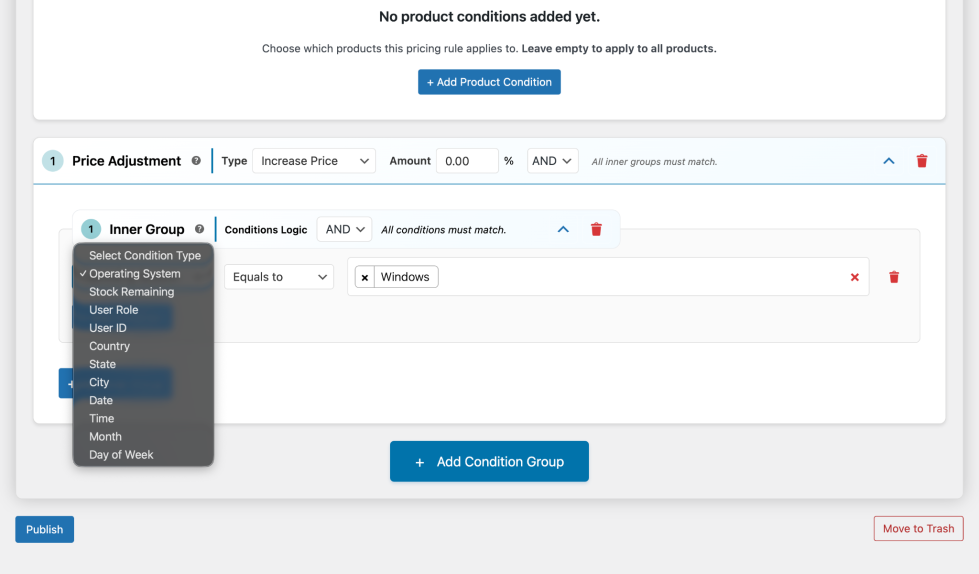Focus the Amount input field
The height and width of the screenshot is (574, 979).
[x=467, y=161]
